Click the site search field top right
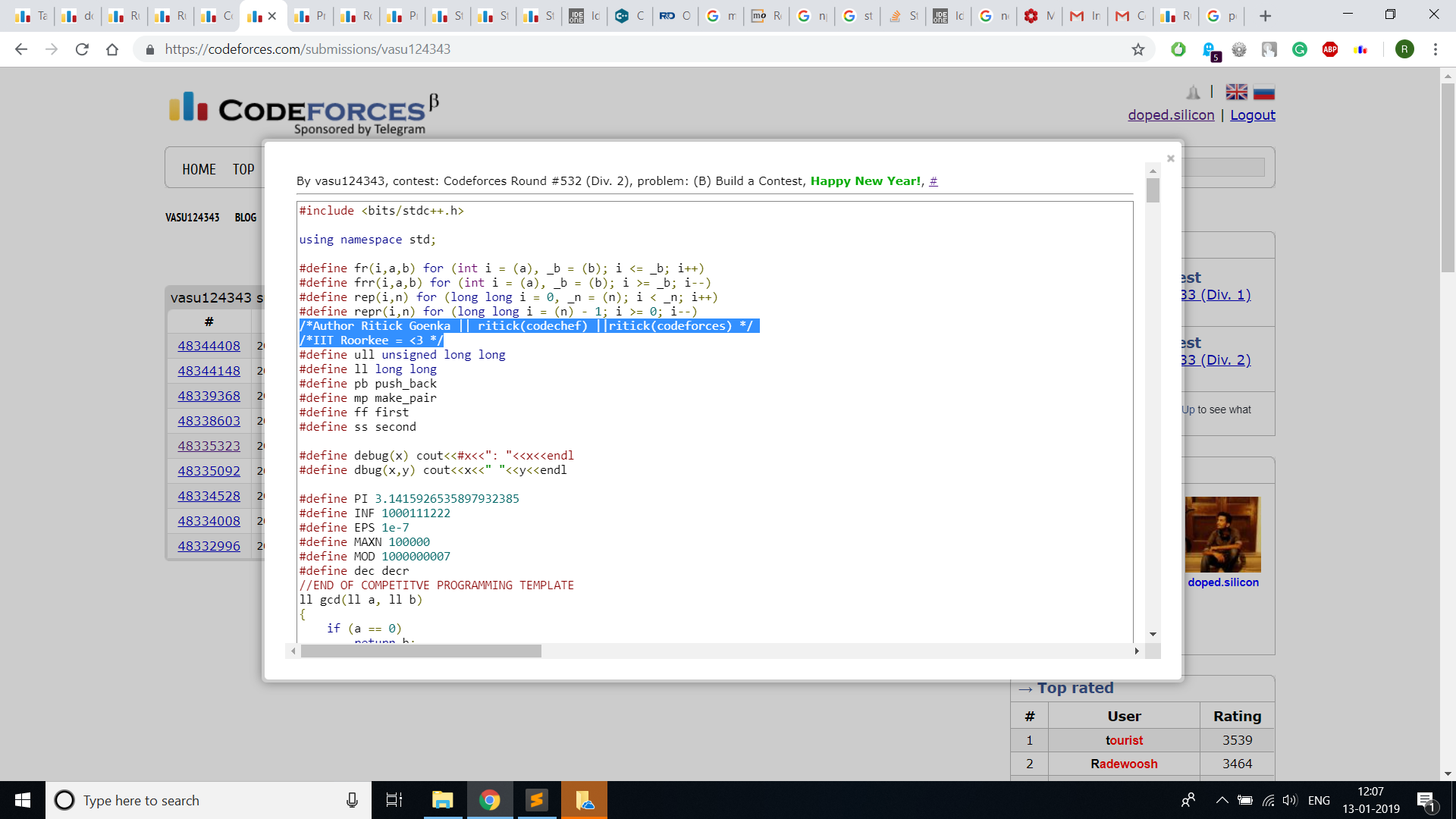The image size is (1456, 819). (x=1225, y=168)
